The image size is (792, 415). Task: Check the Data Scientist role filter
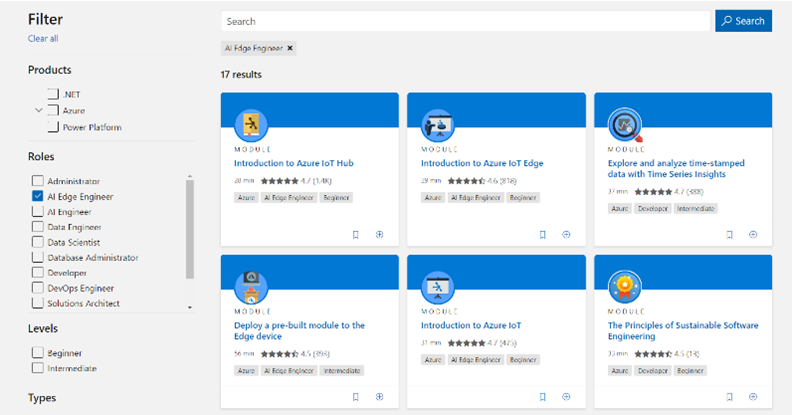pos(37,242)
